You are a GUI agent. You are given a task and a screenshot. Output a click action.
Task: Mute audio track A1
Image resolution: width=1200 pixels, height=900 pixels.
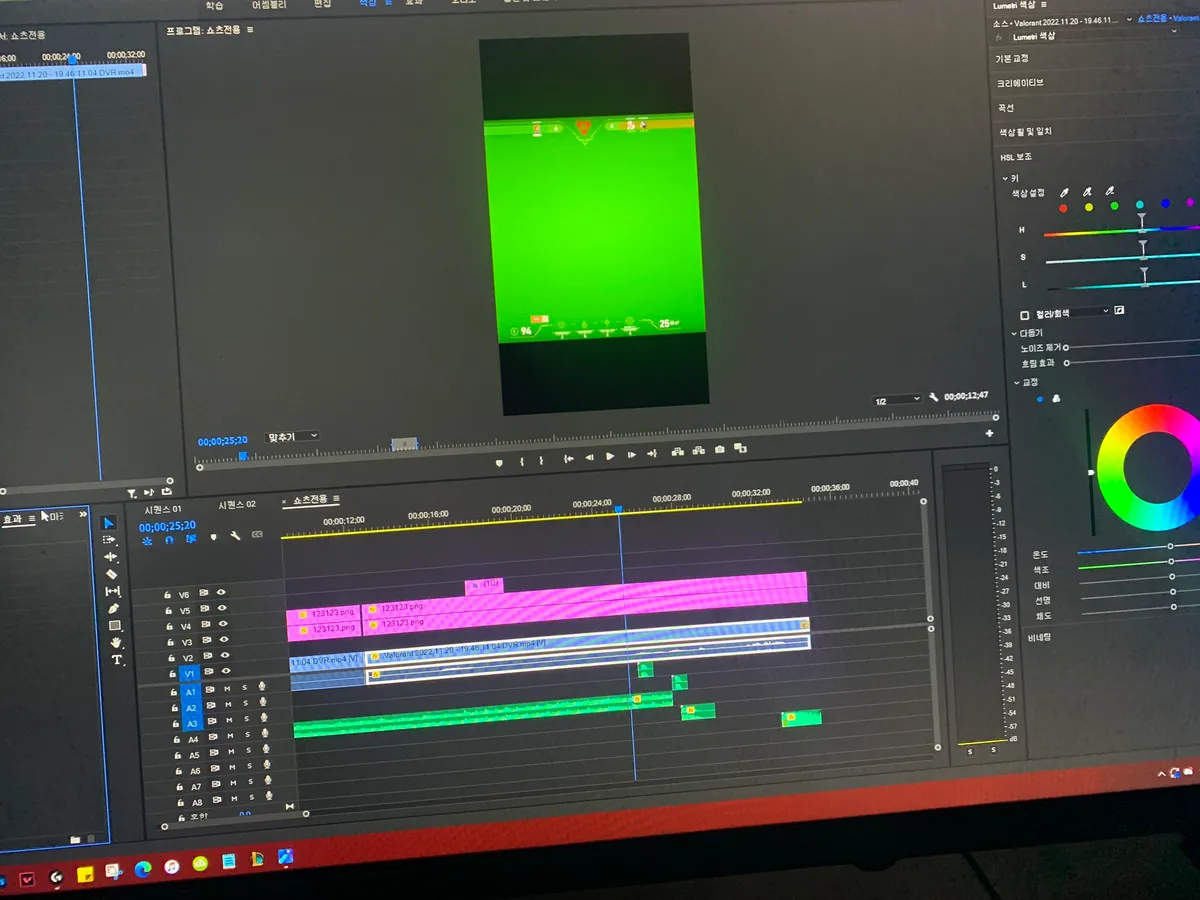[x=228, y=689]
